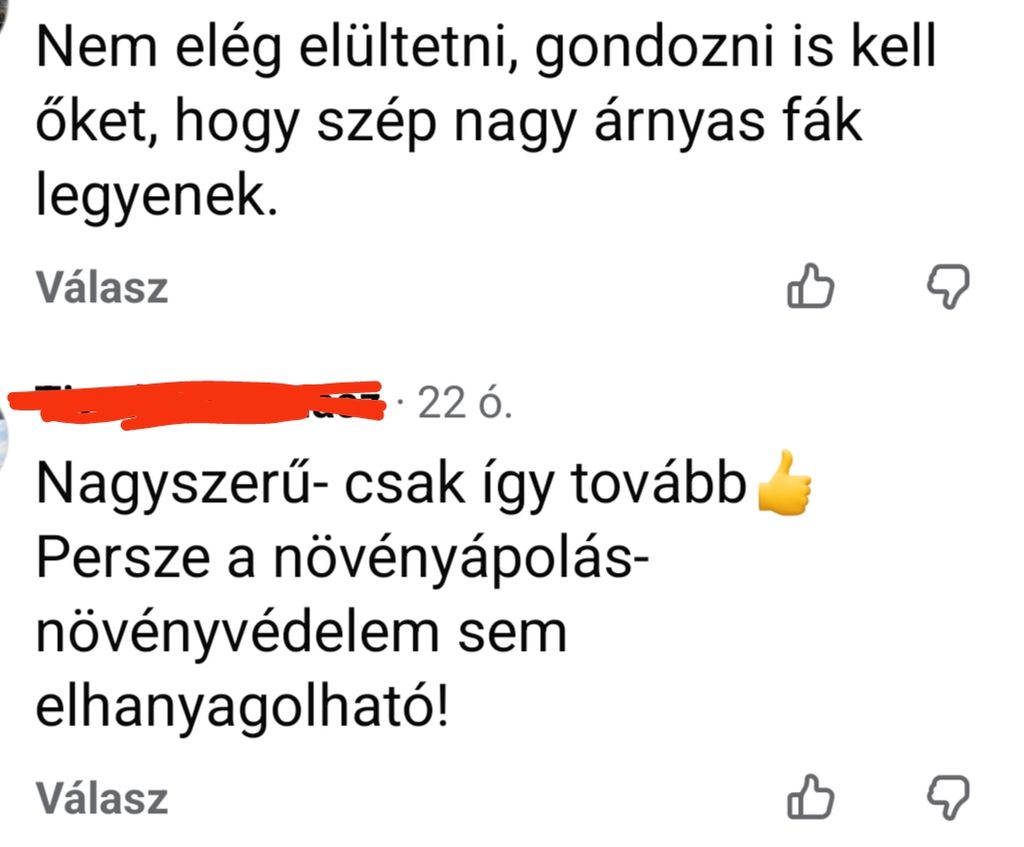Like the comment about shady trees
This screenshot has height=847, width=1024.
pyautogui.click(x=810, y=286)
